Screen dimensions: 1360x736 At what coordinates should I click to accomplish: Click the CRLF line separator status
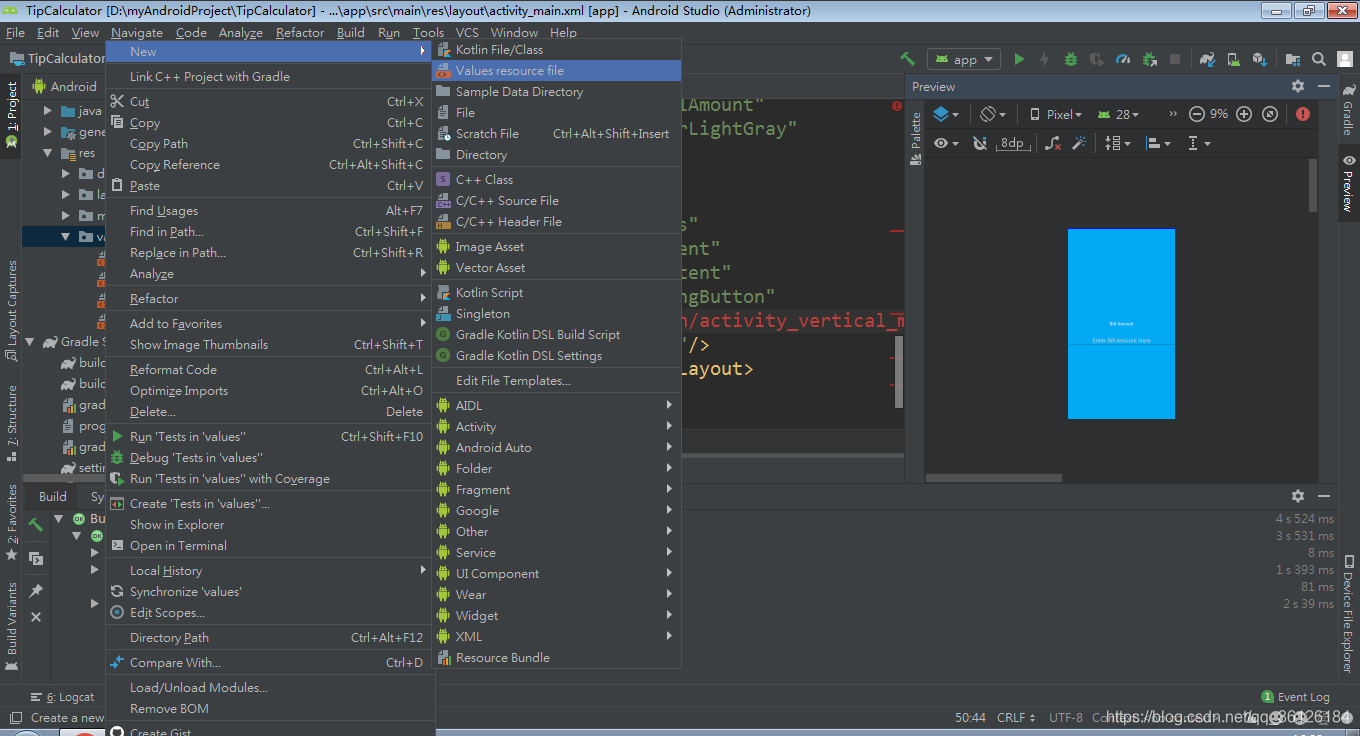tap(1016, 717)
